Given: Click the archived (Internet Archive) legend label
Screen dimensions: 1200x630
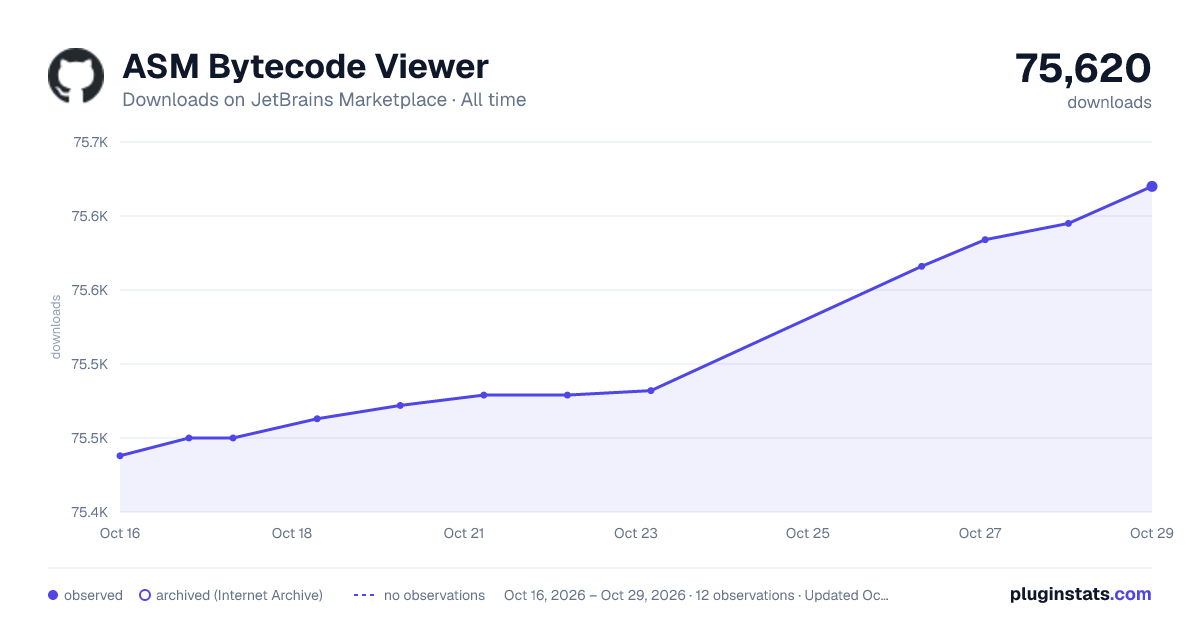Looking at the screenshot, I should [239, 595].
